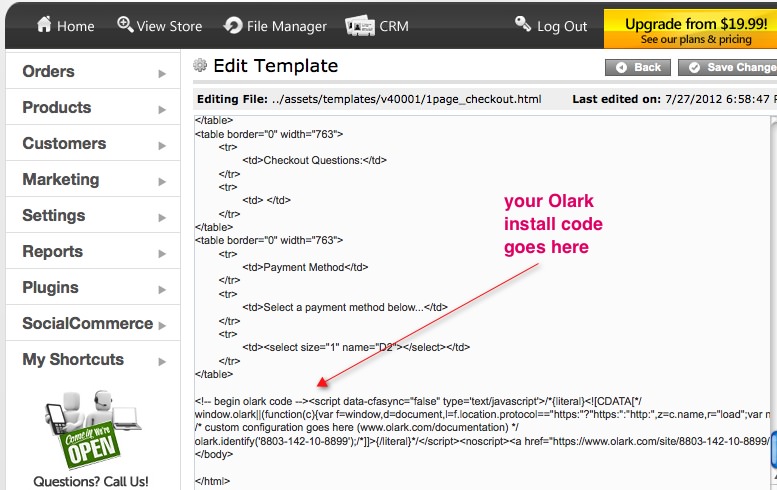Expand the Reports sidebar arrow
This screenshot has width=777, height=490.
(x=161, y=253)
